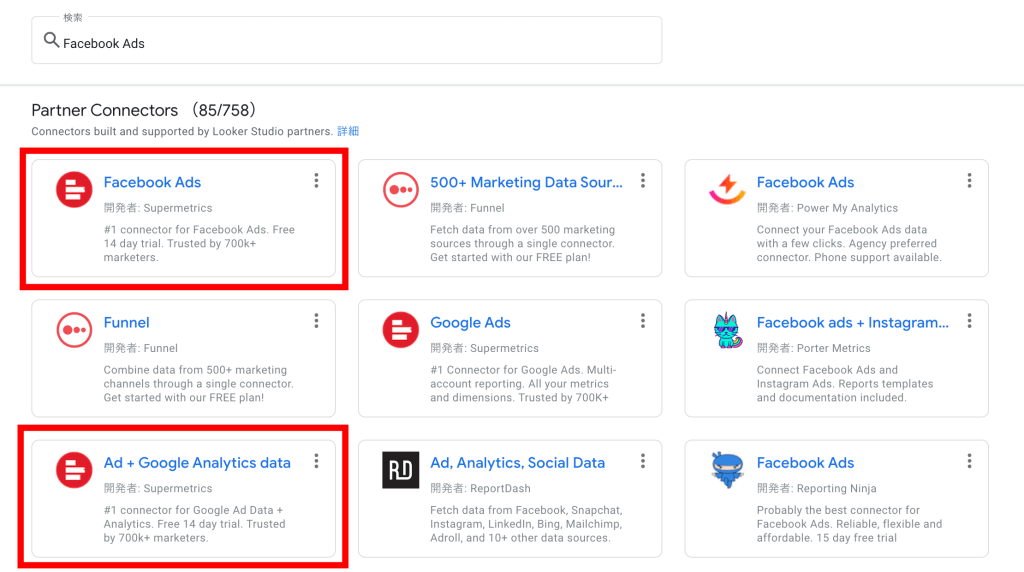Click the Supermetrics logo on Facebook Ads card
The height and width of the screenshot is (572, 1024).
point(74,189)
